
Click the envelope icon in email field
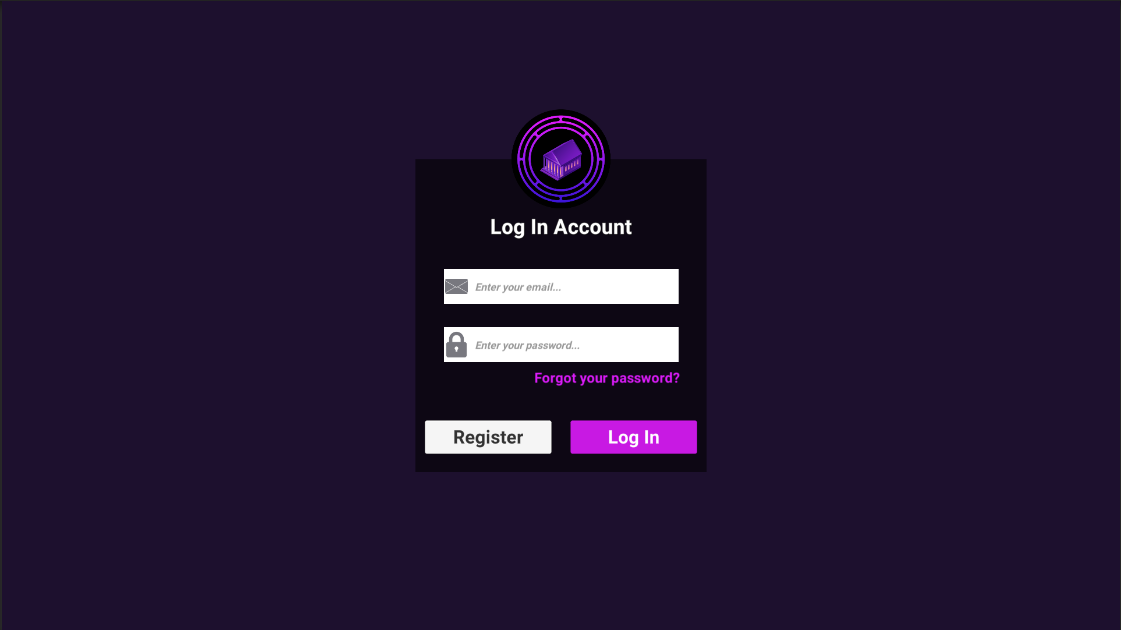[x=456, y=287]
